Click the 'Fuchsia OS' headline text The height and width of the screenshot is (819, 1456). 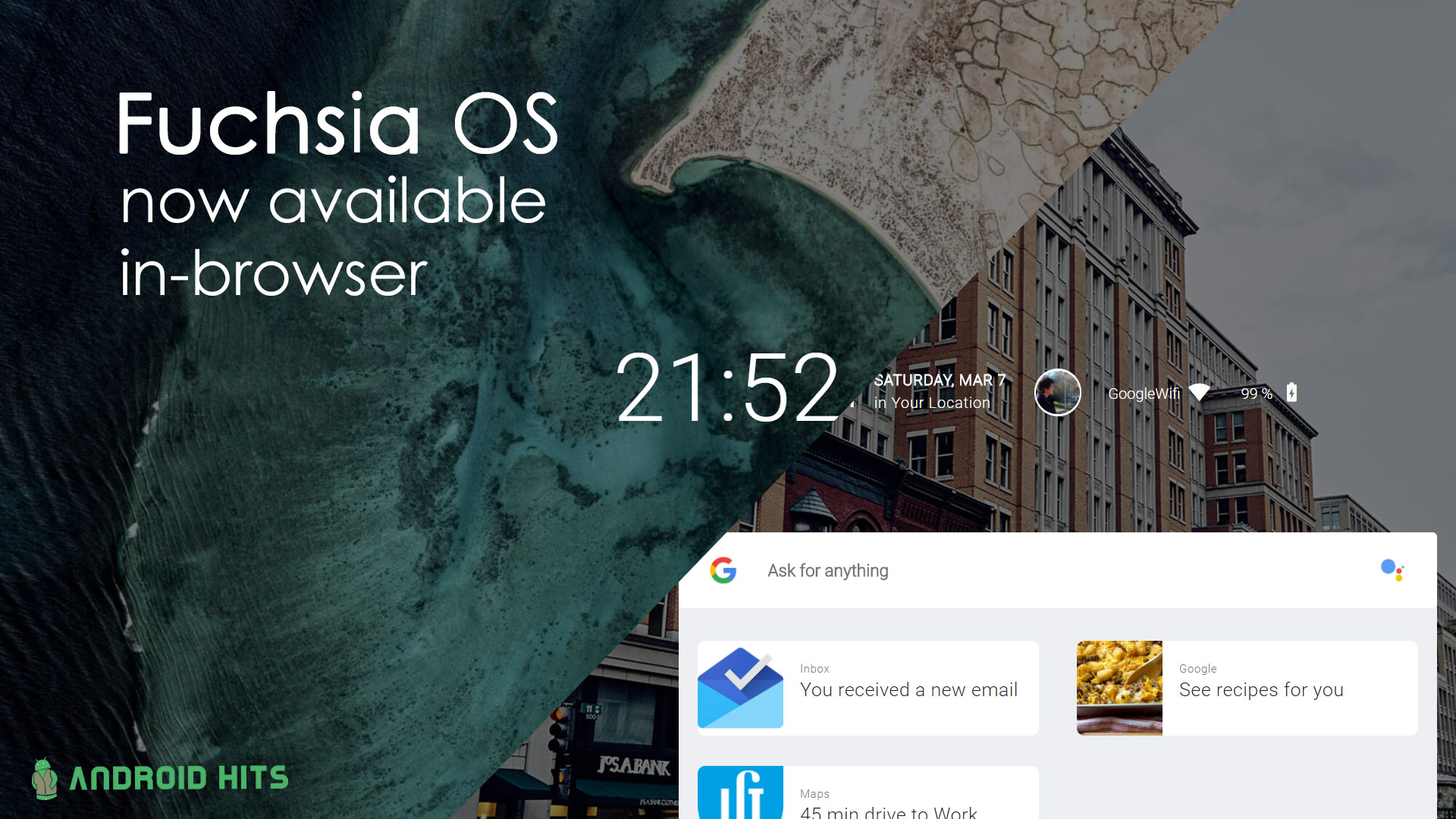coord(337,124)
